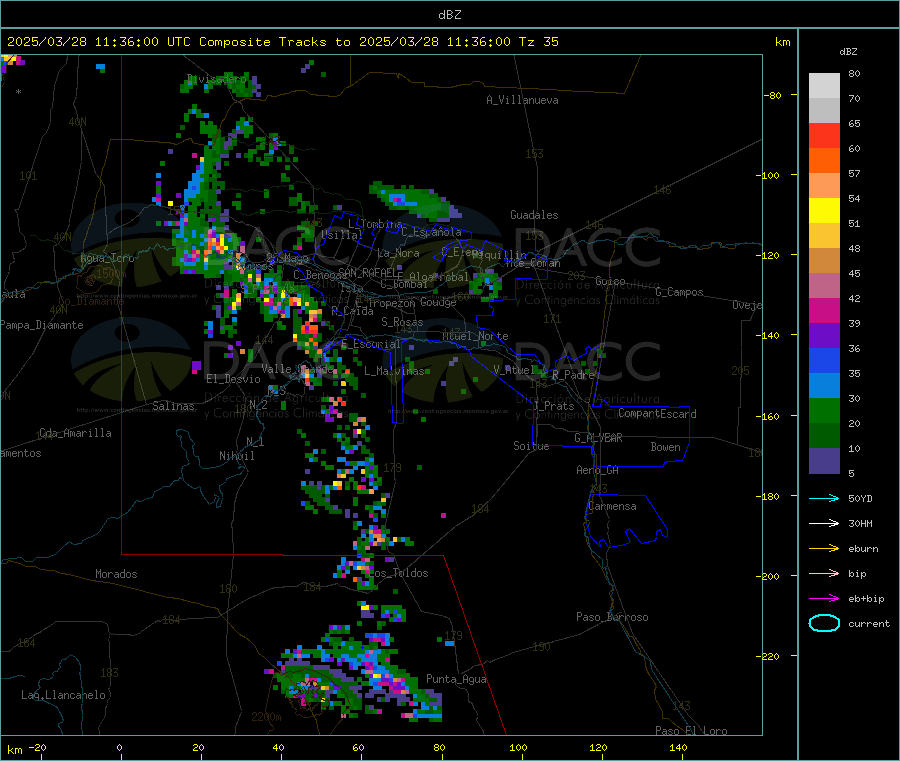Click the 'Divisadero' map label
The image size is (900, 761).
tap(217, 79)
